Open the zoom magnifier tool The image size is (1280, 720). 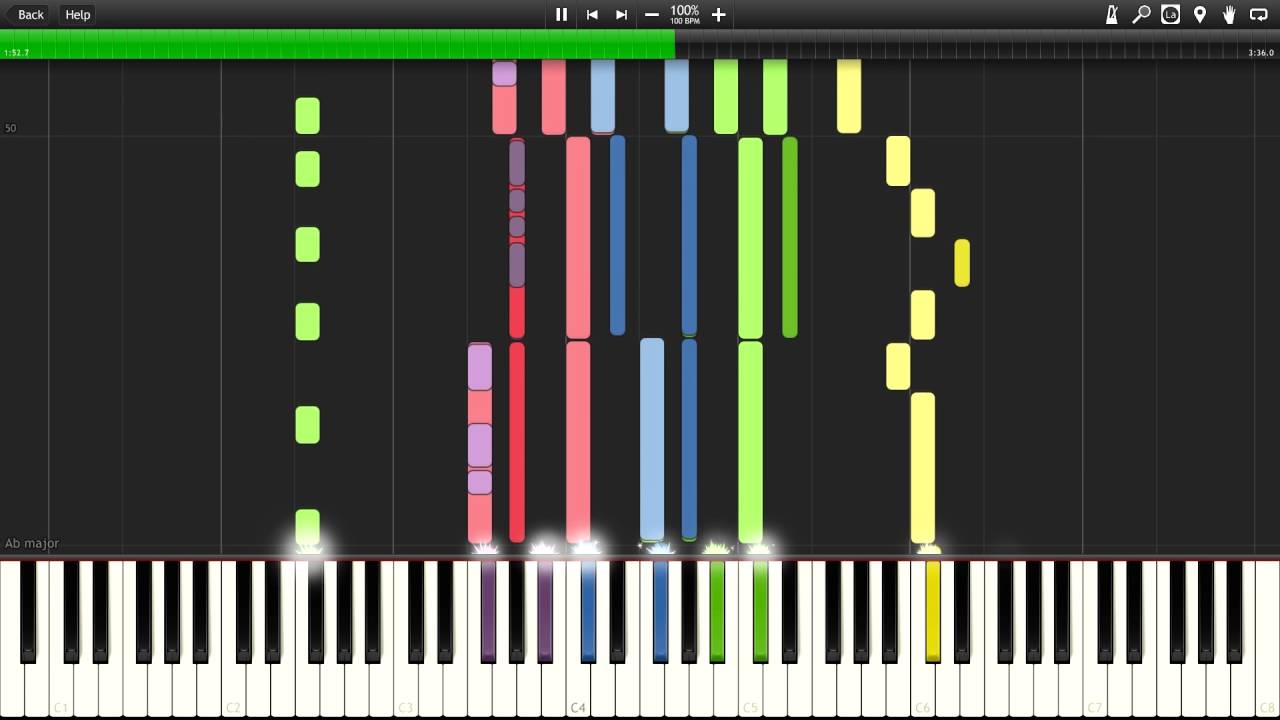coord(1141,14)
